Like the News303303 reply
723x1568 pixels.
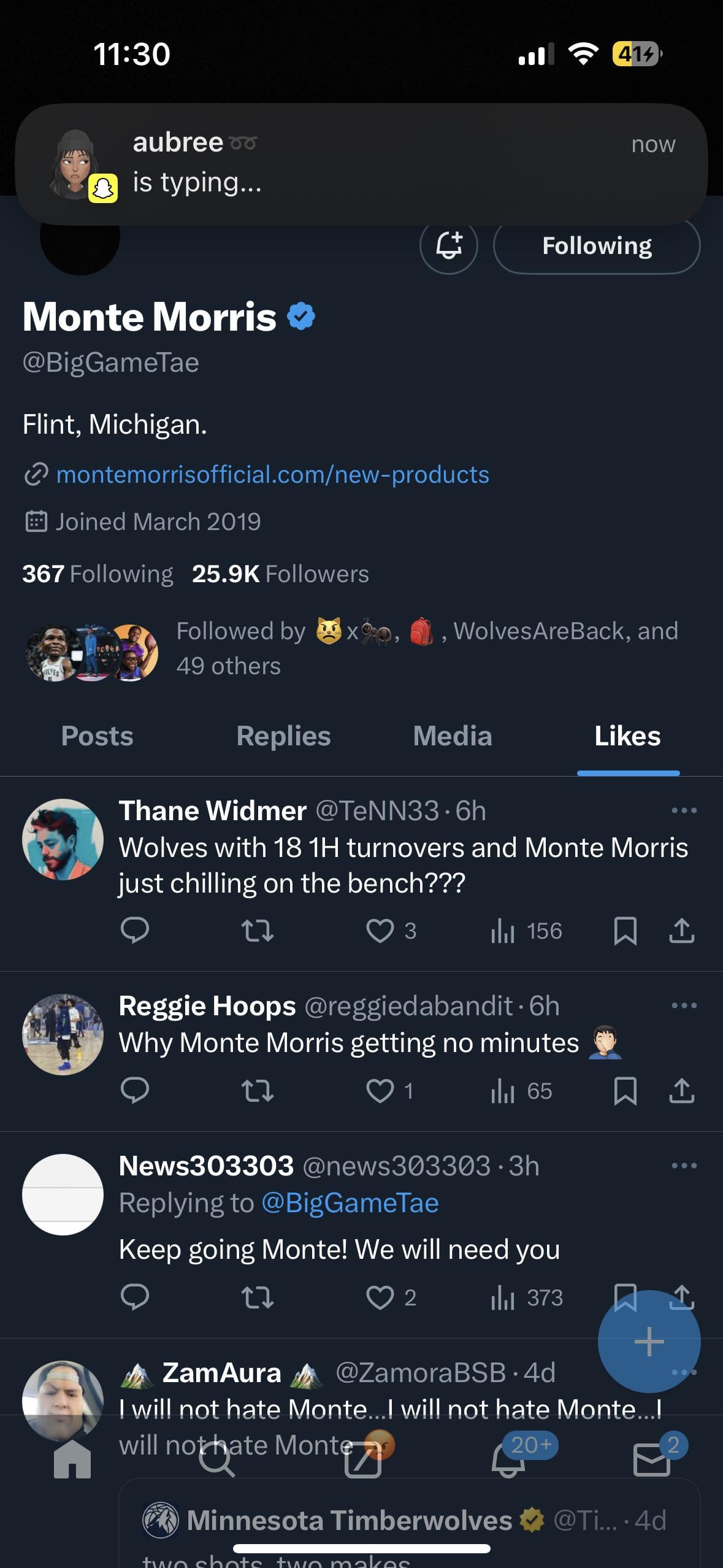click(x=380, y=1297)
